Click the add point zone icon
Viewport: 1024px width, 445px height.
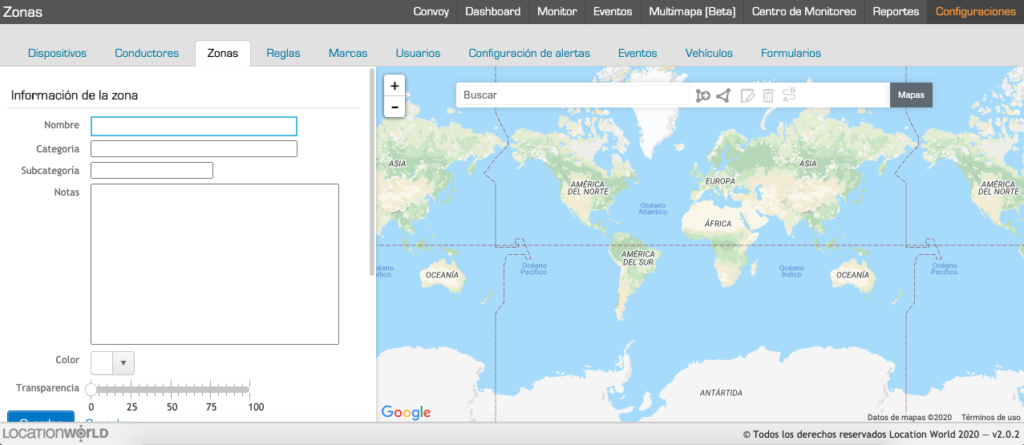tap(702, 95)
